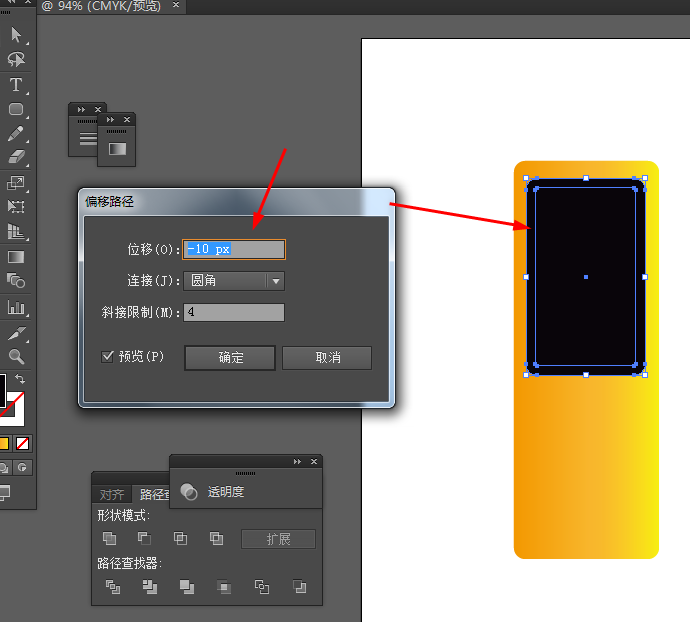This screenshot has width=690, height=622.
Task: Switch to the 对齐 align tab
Action: click(x=111, y=494)
